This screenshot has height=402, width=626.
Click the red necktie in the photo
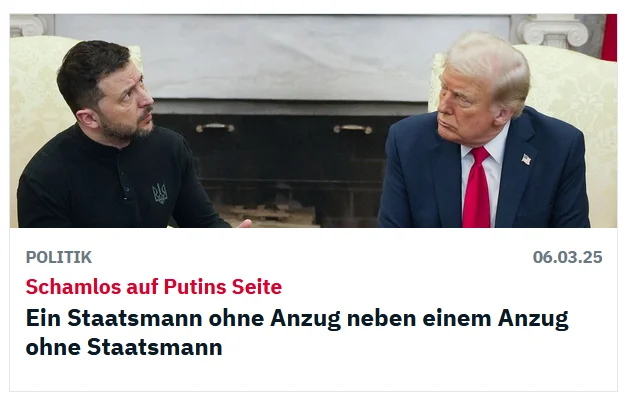(x=477, y=187)
